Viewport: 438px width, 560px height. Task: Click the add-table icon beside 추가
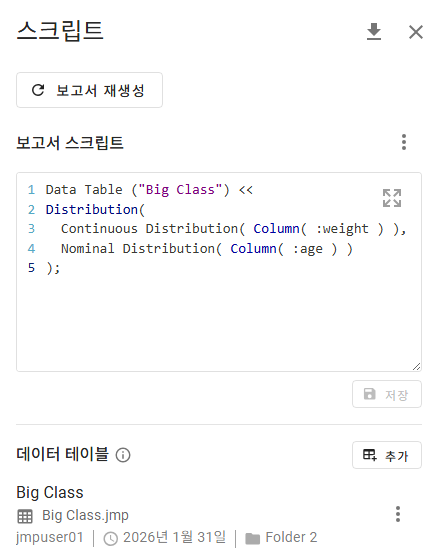click(369, 455)
